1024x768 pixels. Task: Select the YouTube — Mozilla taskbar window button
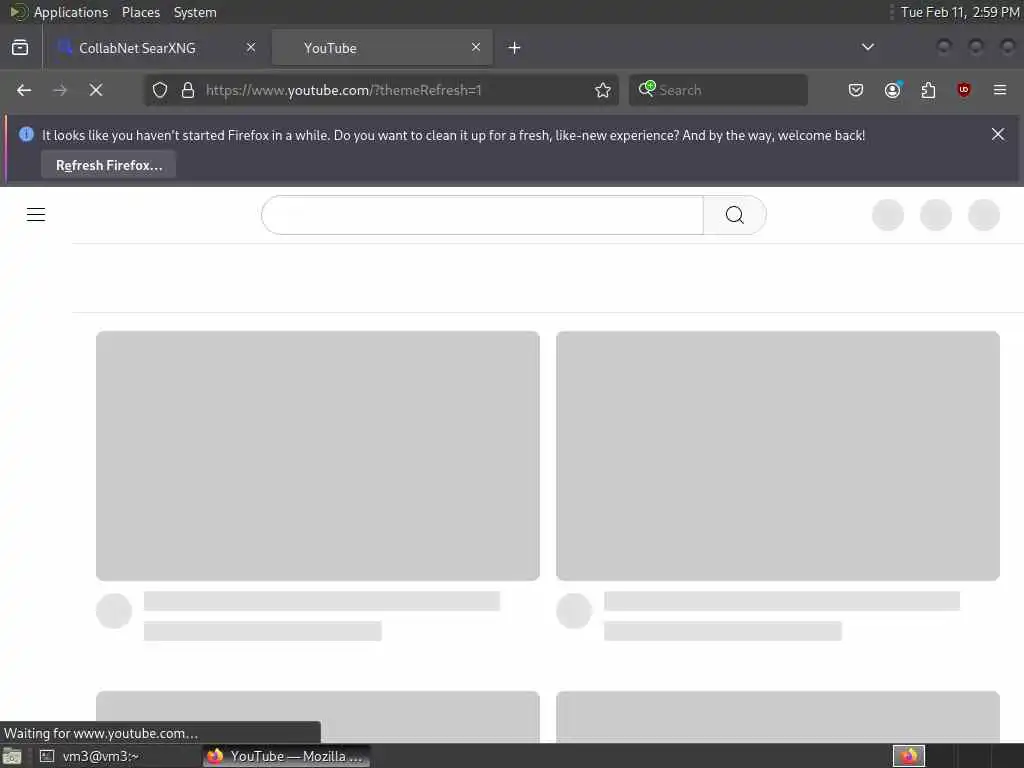click(286, 756)
